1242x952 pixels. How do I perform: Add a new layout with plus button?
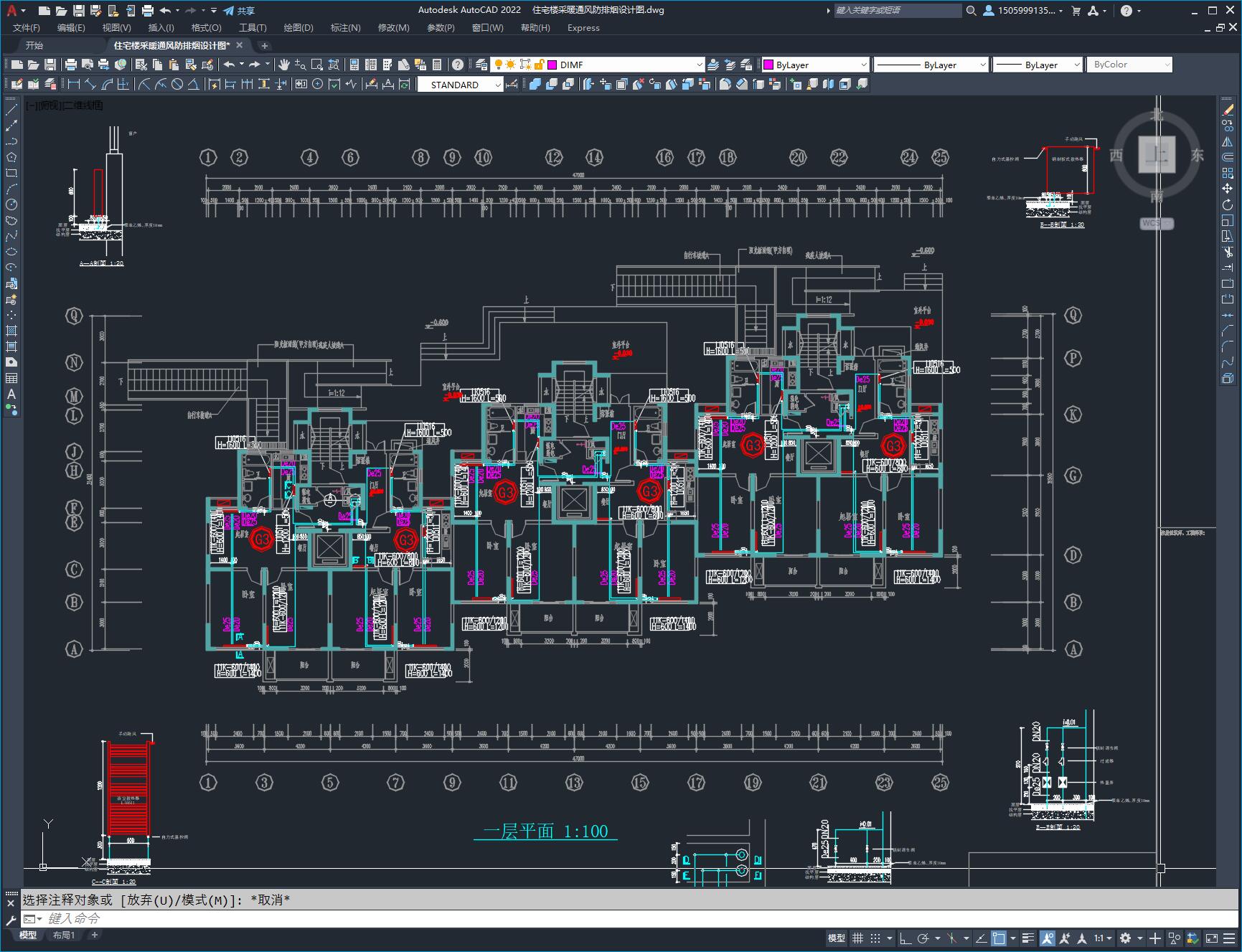[x=94, y=935]
